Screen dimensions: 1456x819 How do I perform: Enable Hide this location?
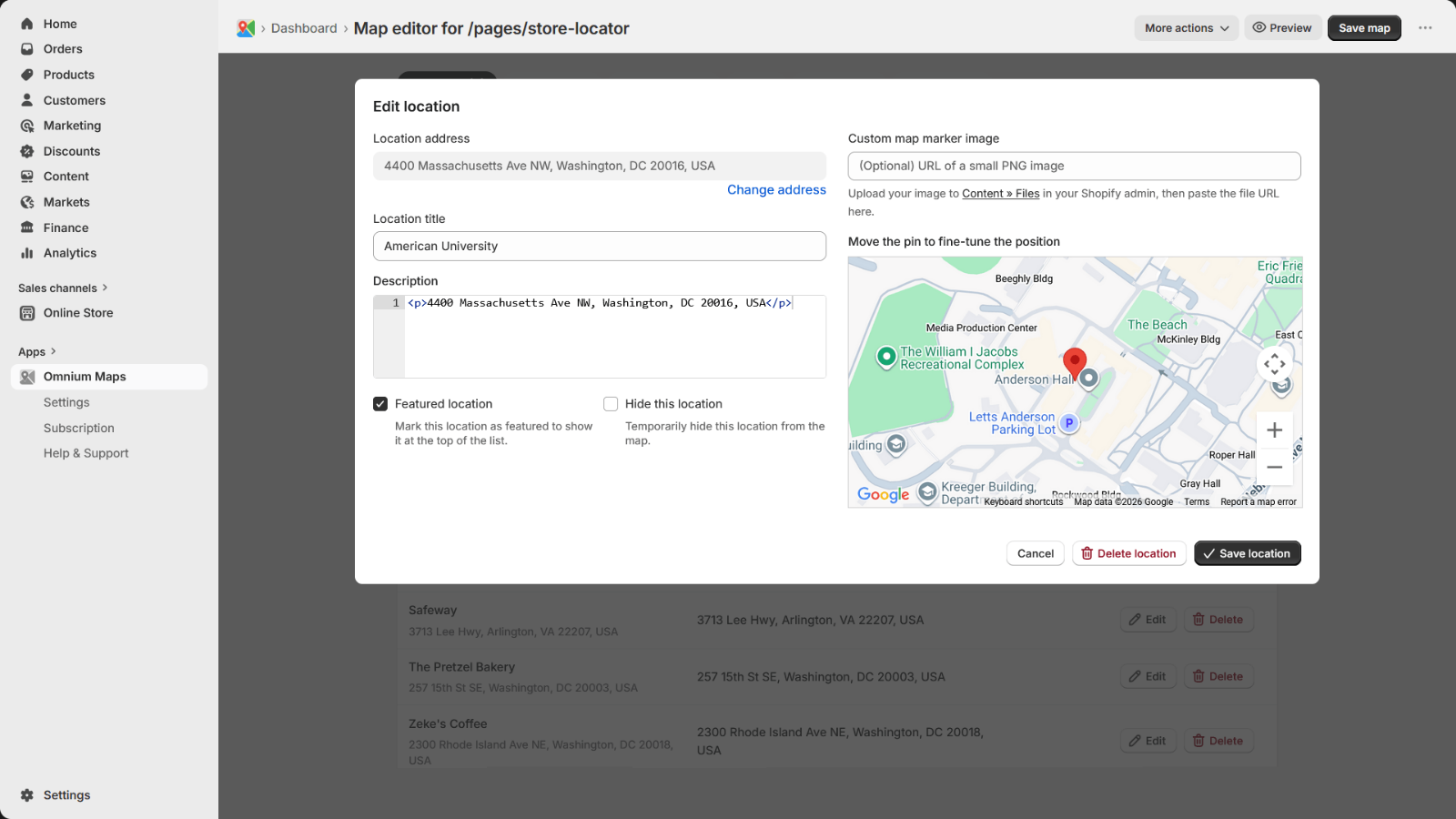click(x=610, y=403)
